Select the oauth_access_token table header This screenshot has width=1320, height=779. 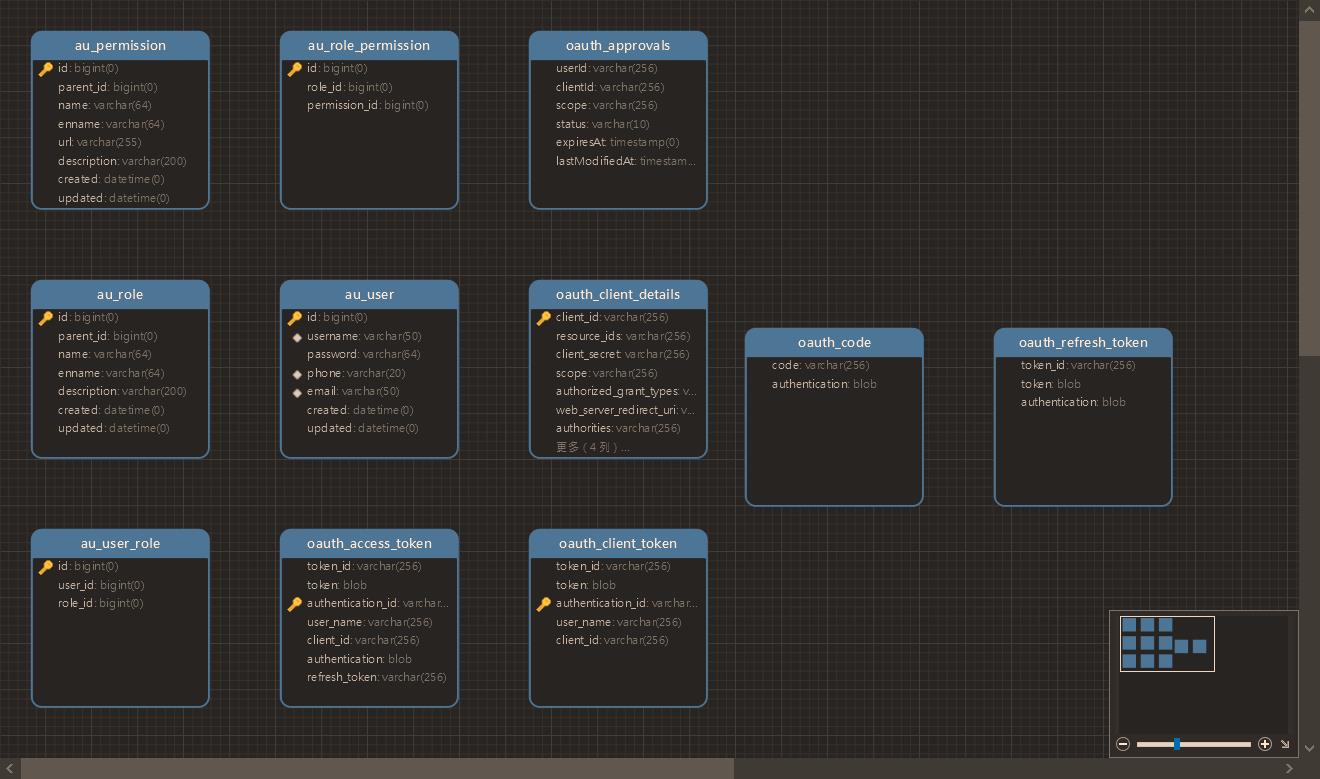coord(369,543)
